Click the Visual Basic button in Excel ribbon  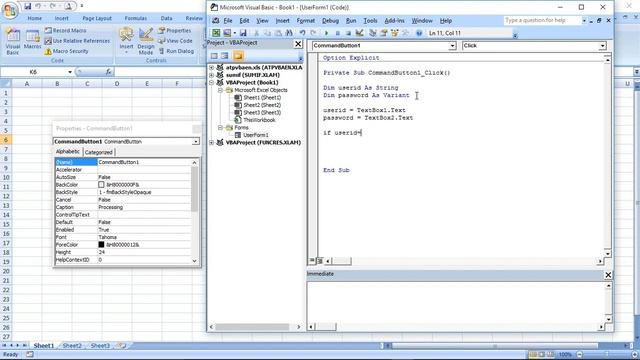pos(13,41)
